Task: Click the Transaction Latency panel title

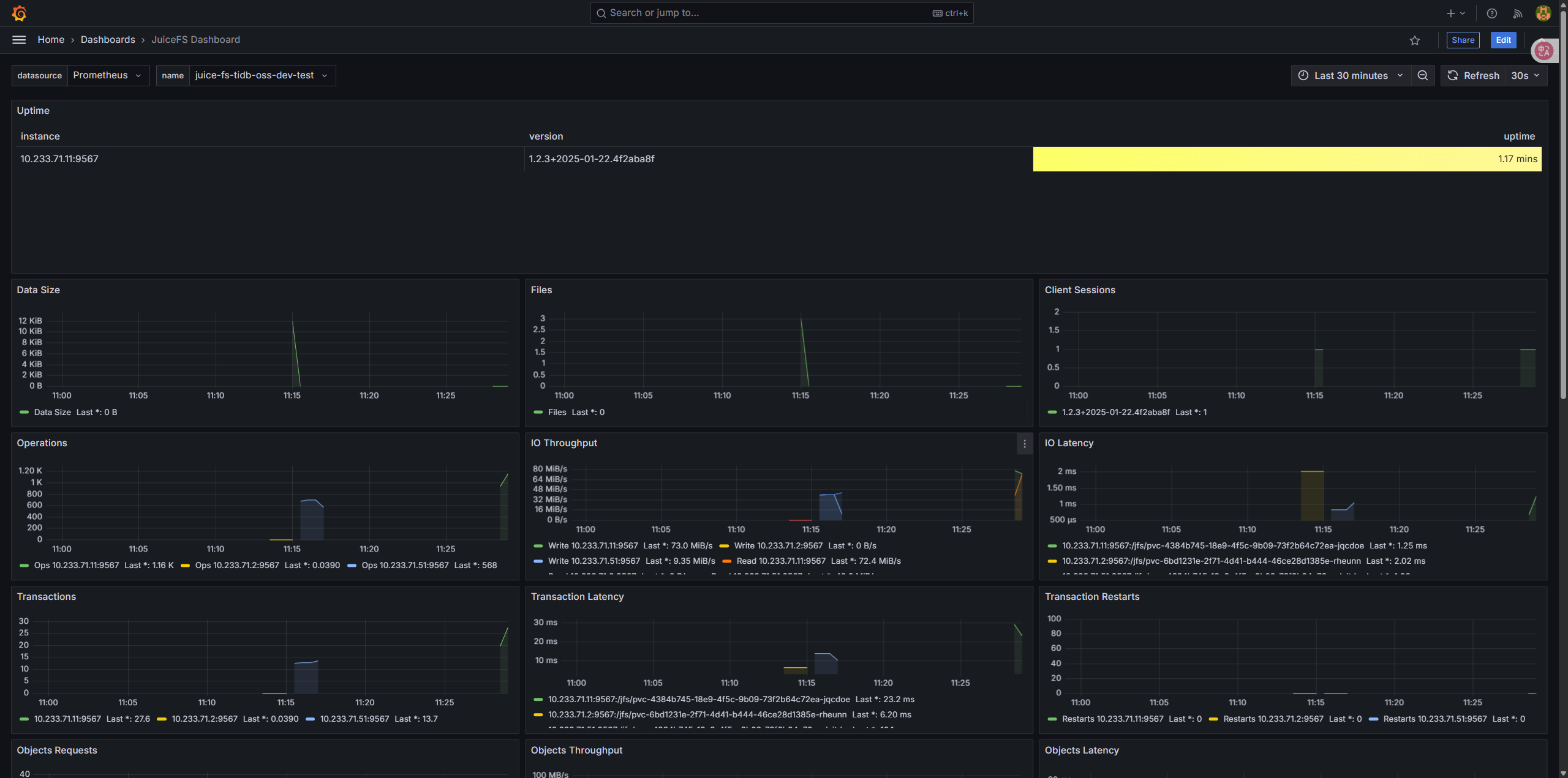Action: pos(578,597)
